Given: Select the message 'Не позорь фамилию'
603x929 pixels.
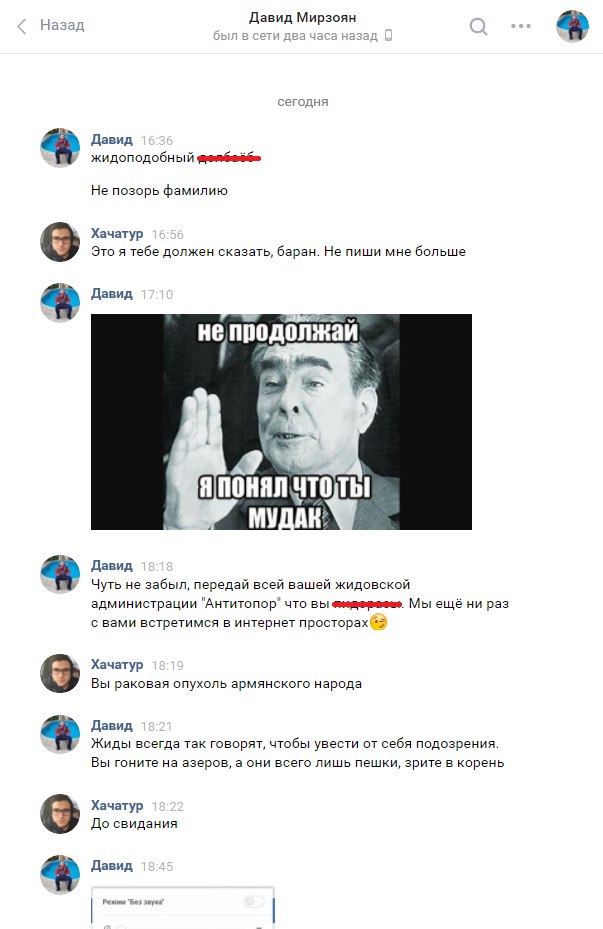Looking at the screenshot, I should click(159, 191).
